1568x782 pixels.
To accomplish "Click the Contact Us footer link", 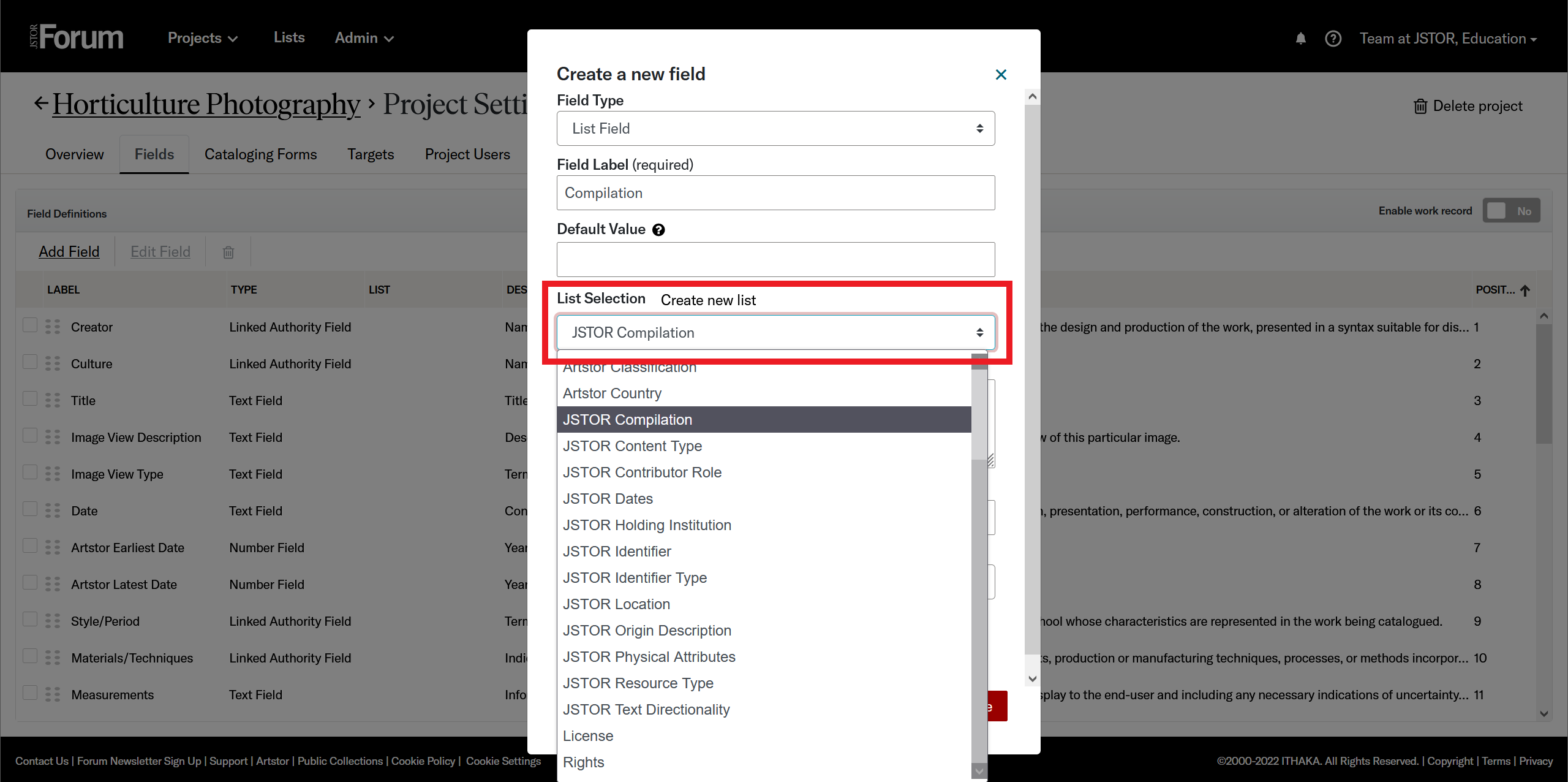I will coord(42,761).
